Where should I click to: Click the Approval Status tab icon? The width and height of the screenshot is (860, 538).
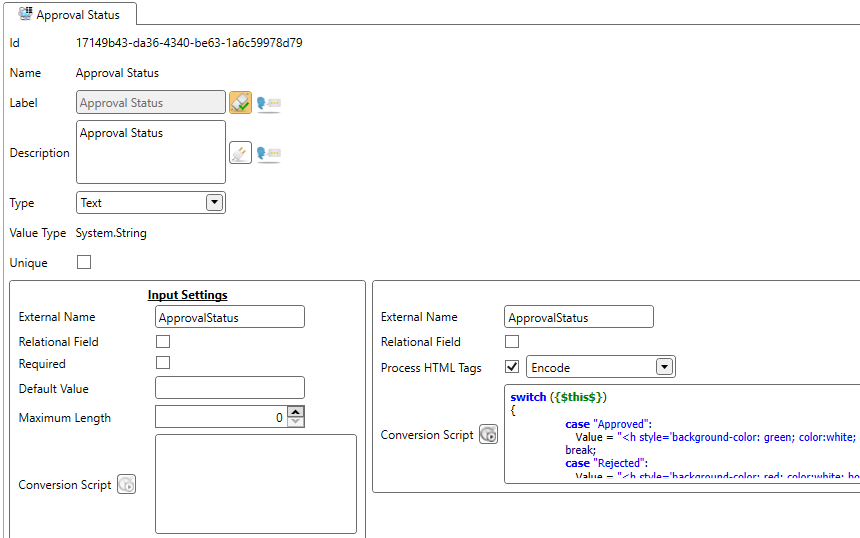tap(25, 14)
